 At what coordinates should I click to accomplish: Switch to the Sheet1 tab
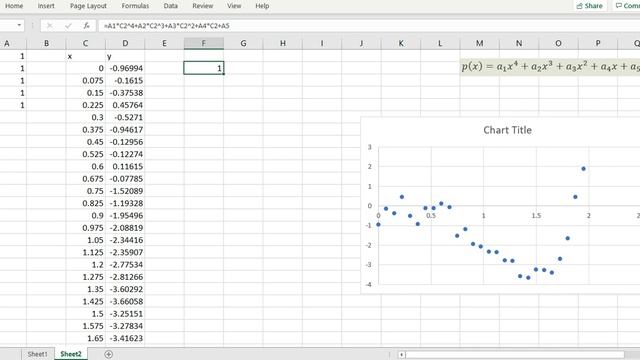coord(38,354)
